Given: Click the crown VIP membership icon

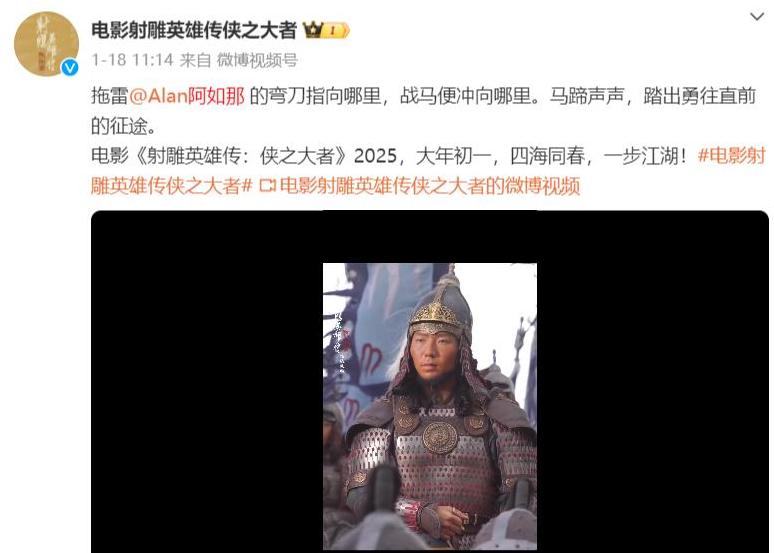Looking at the screenshot, I should 312,30.
